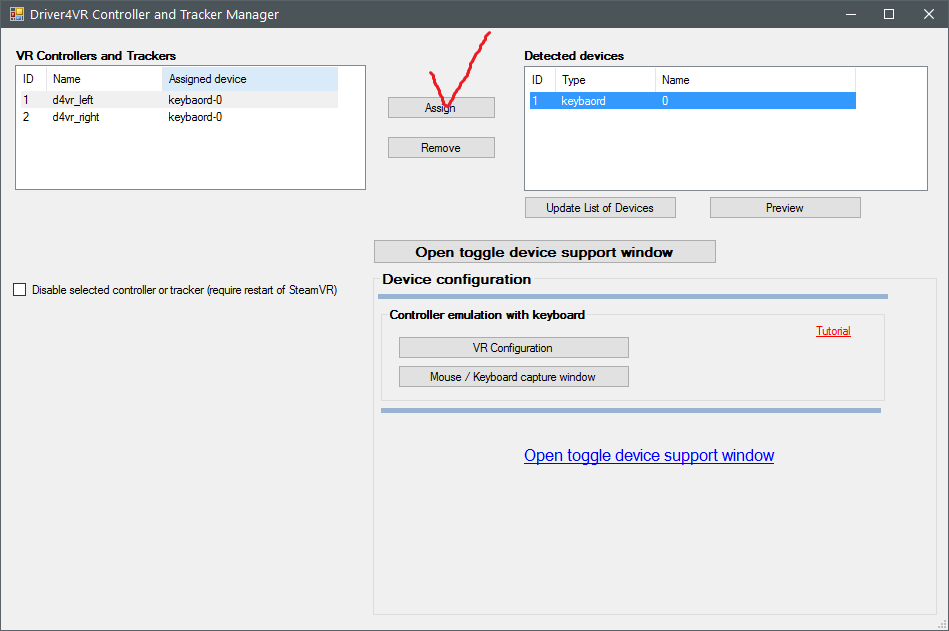949x631 pixels.
Task: Open Mouse / Keyboard capture window
Action: click(513, 376)
